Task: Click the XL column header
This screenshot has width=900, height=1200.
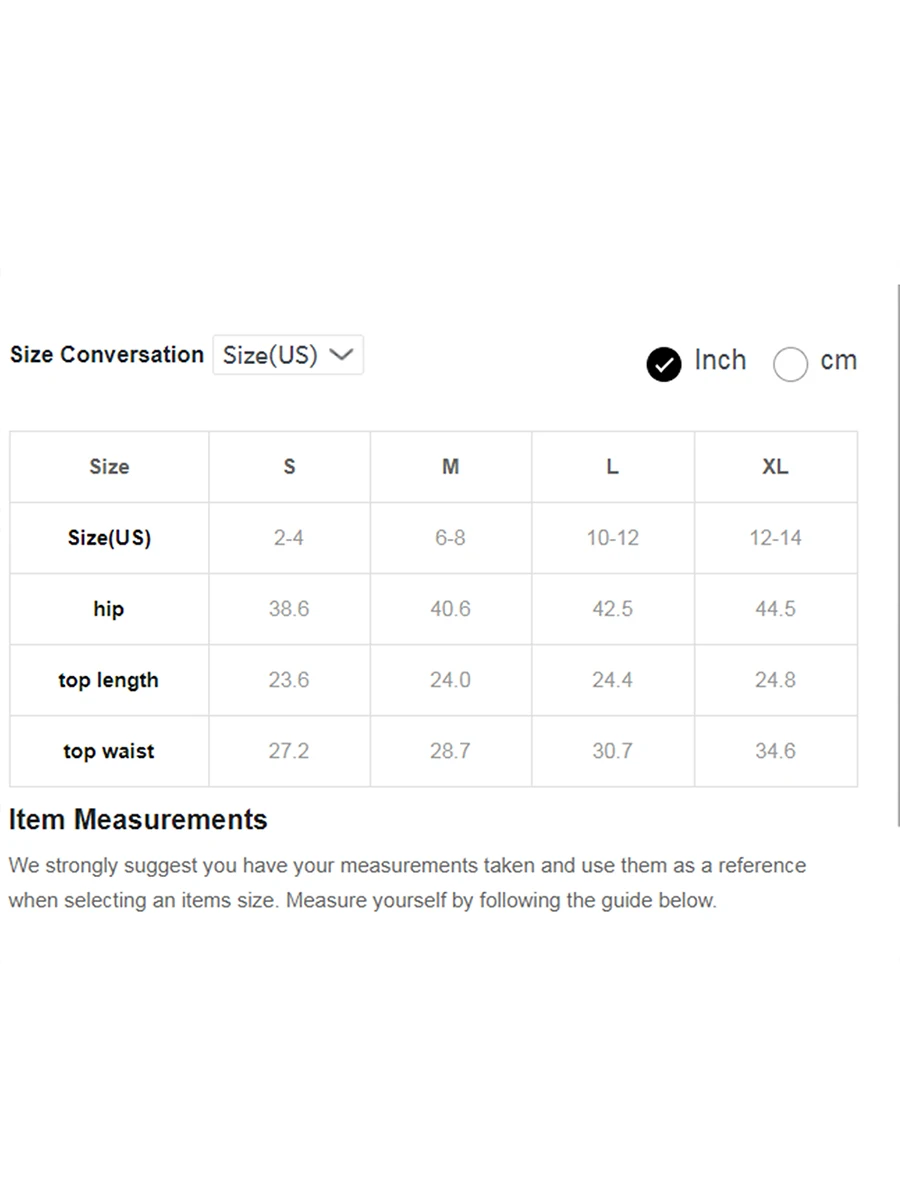Action: pos(775,466)
